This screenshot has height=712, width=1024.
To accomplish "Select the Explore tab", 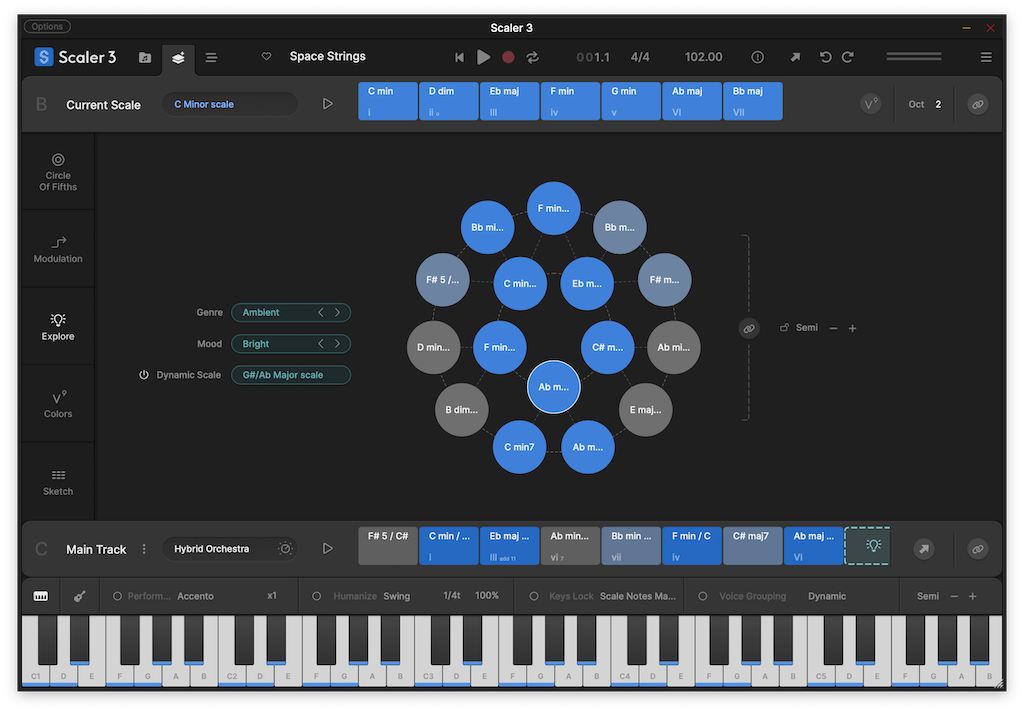I will [58, 326].
